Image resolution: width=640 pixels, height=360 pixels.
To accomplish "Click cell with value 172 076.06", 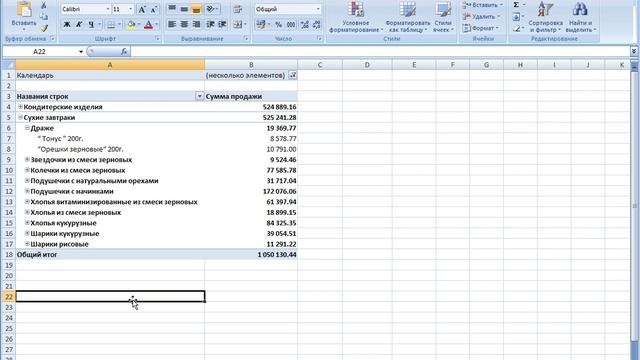I will [x=251, y=191].
